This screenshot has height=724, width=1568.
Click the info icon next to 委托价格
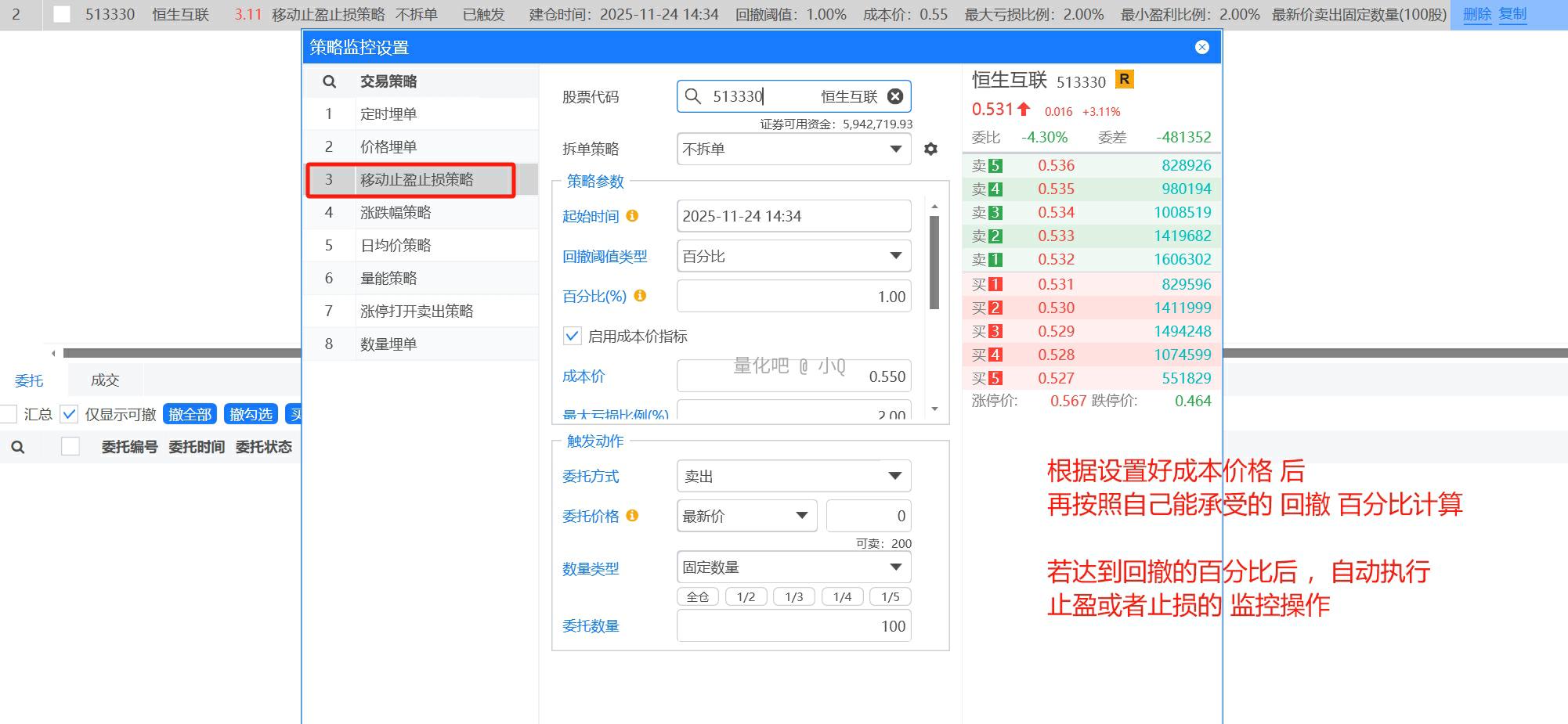[632, 516]
